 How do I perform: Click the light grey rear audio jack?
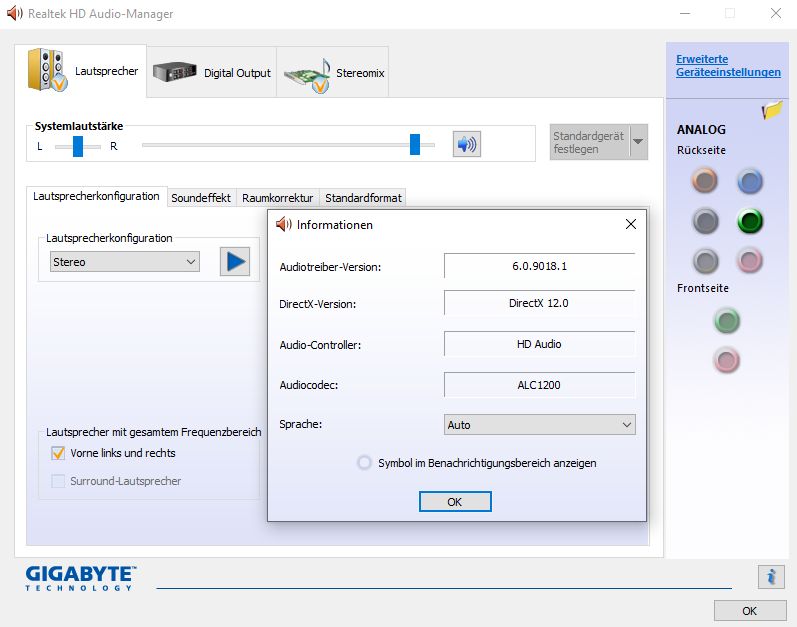[x=705, y=261]
